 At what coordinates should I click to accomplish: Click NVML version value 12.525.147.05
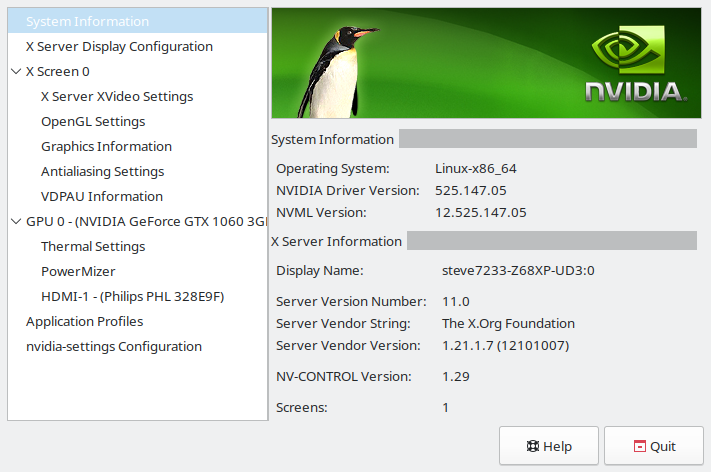481,213
